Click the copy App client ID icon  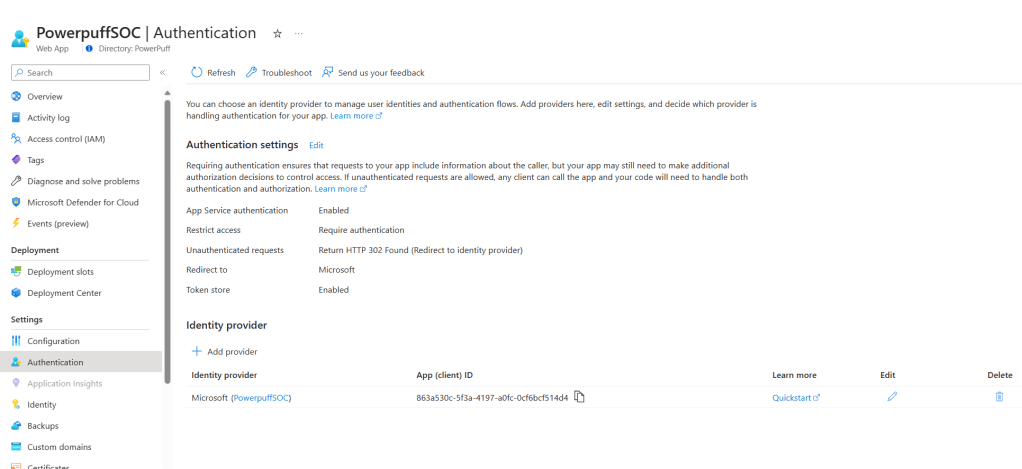point(579,397)
